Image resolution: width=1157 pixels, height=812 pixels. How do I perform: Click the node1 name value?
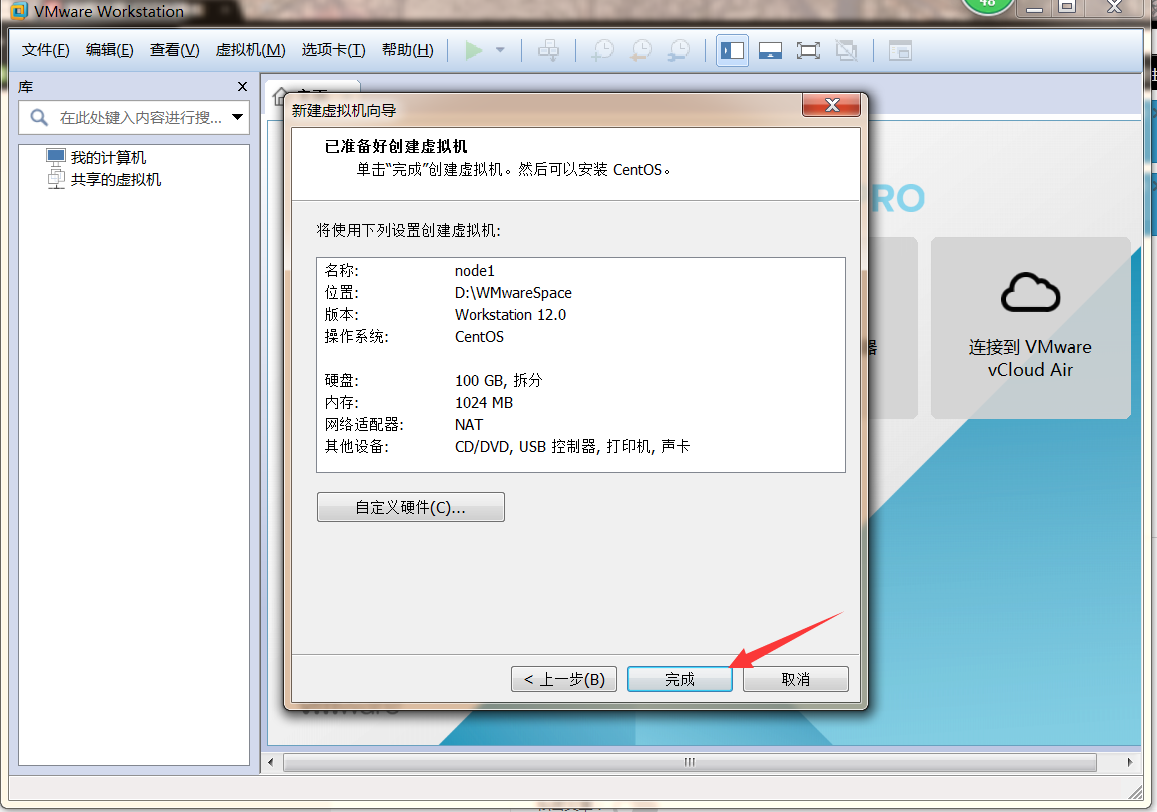[x=474, y=271]
